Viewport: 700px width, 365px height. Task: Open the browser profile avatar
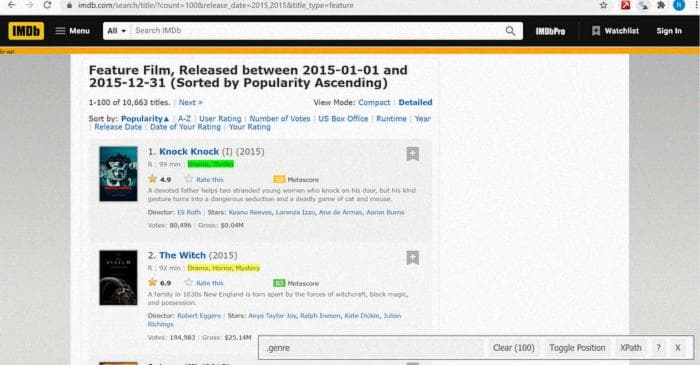coord(679,5)
